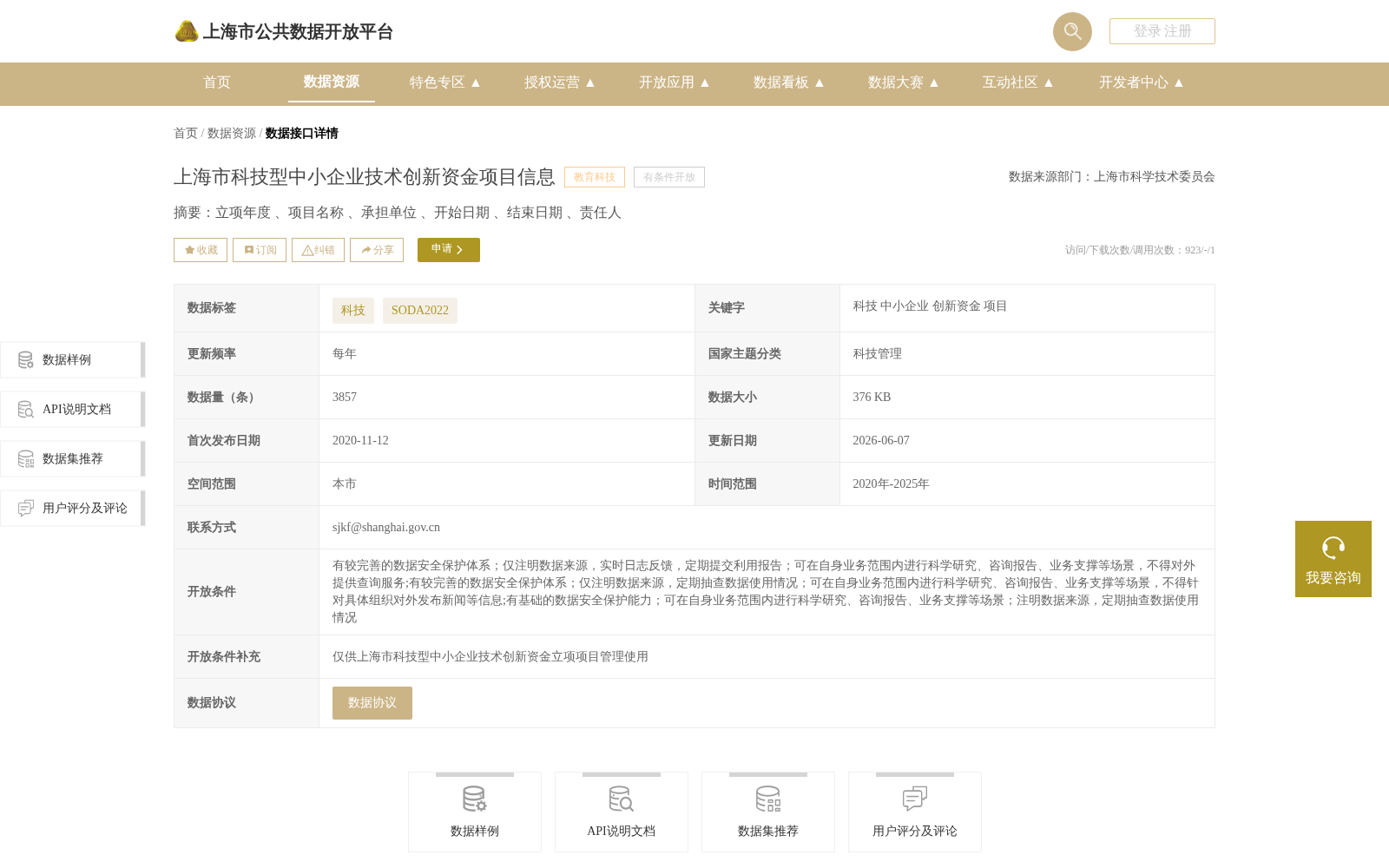Viewport: 1389px width, 868px height.
Task: Expand the 数据大赛 menu arrow
Action: 934,82
